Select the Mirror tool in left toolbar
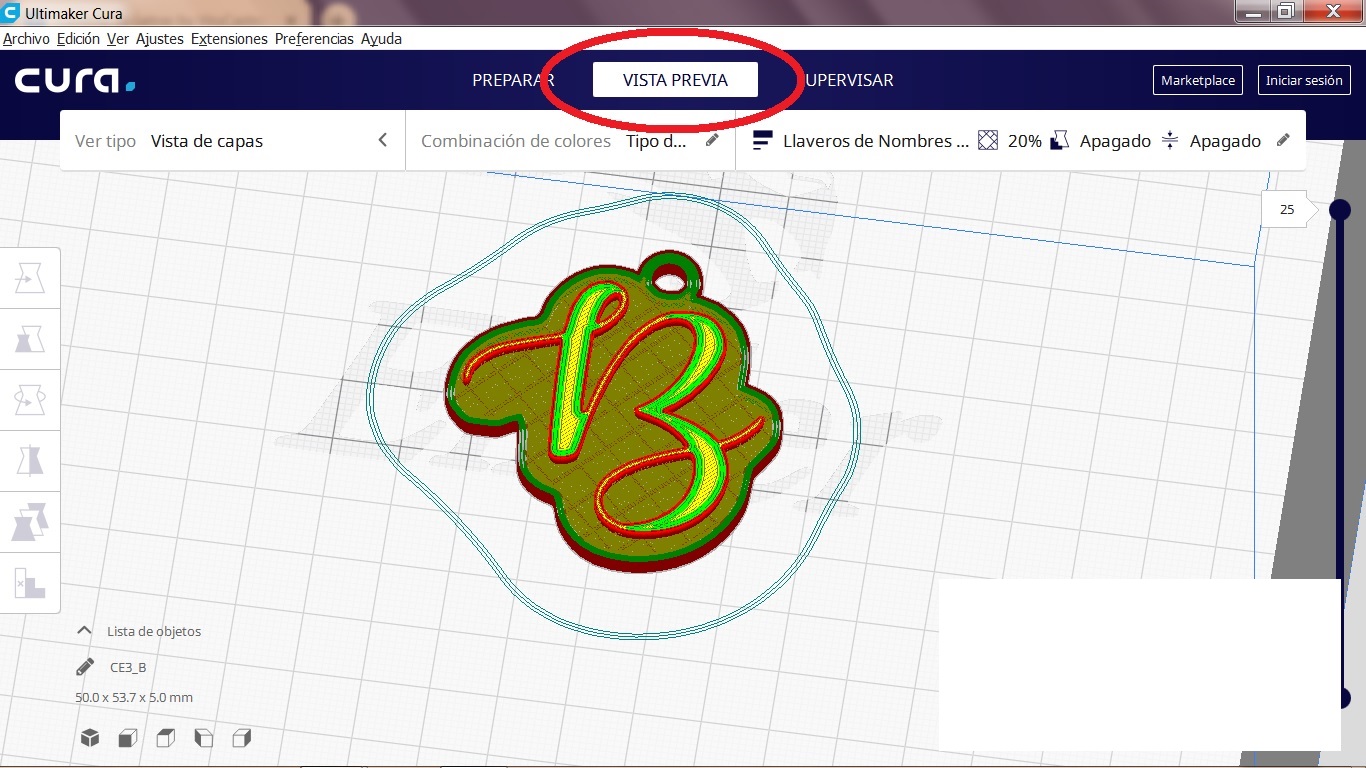 point(30,461)
